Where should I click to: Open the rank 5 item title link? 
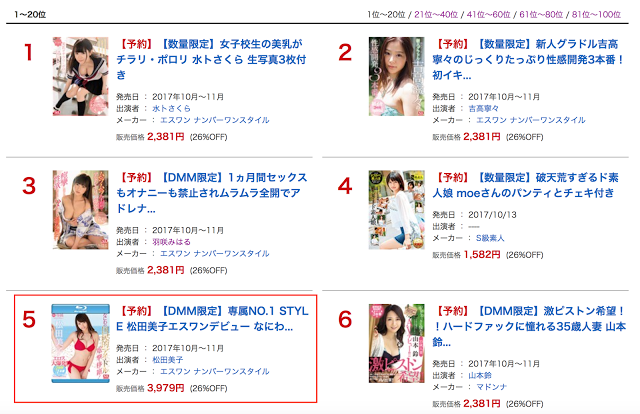click(x=212, y=319)
